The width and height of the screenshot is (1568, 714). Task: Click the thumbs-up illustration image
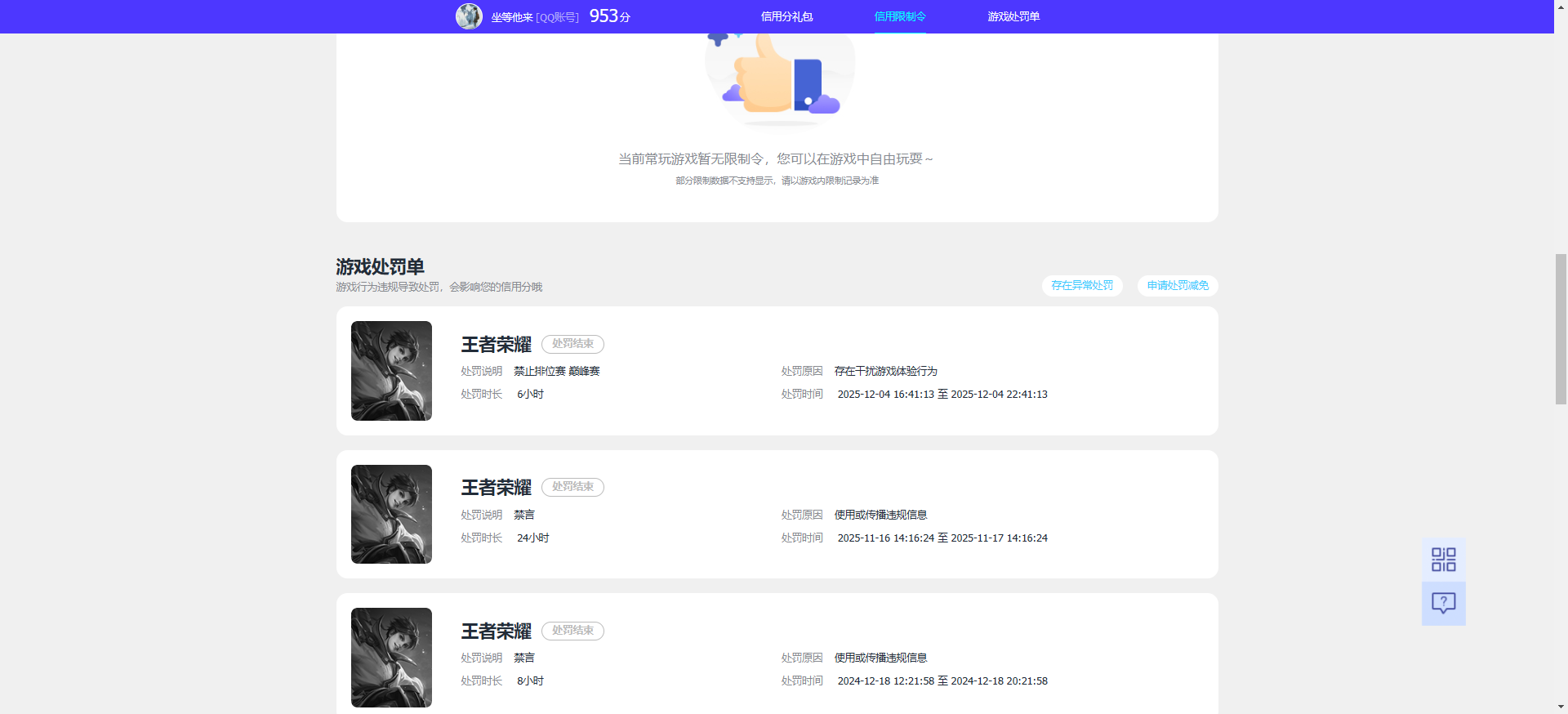[779, 79]
